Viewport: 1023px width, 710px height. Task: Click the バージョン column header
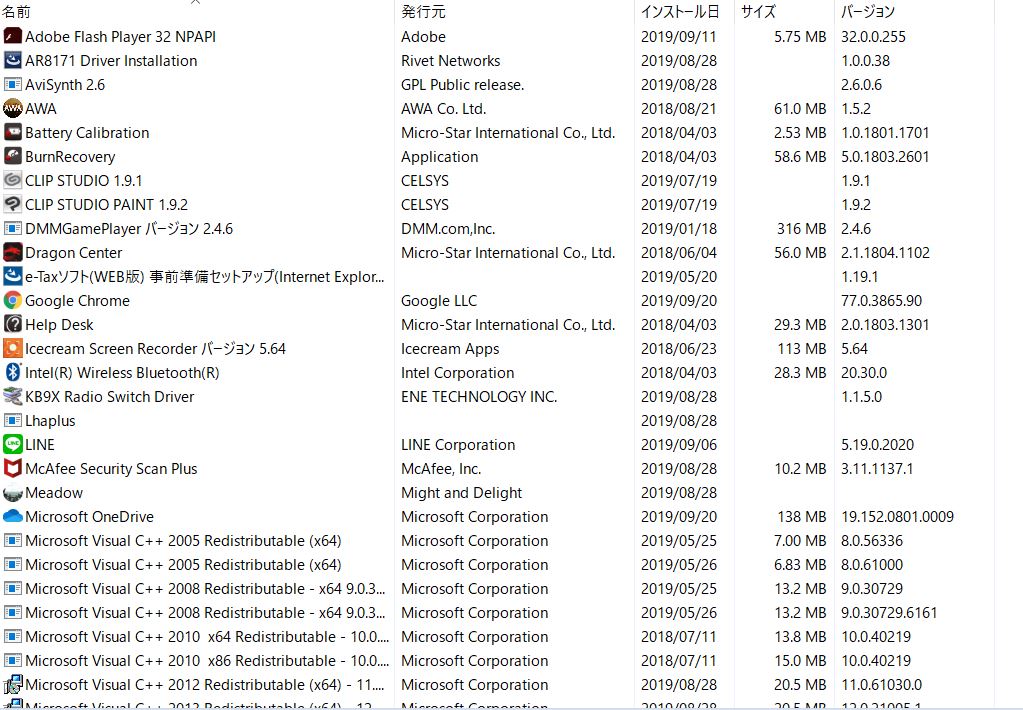(868, 13)
